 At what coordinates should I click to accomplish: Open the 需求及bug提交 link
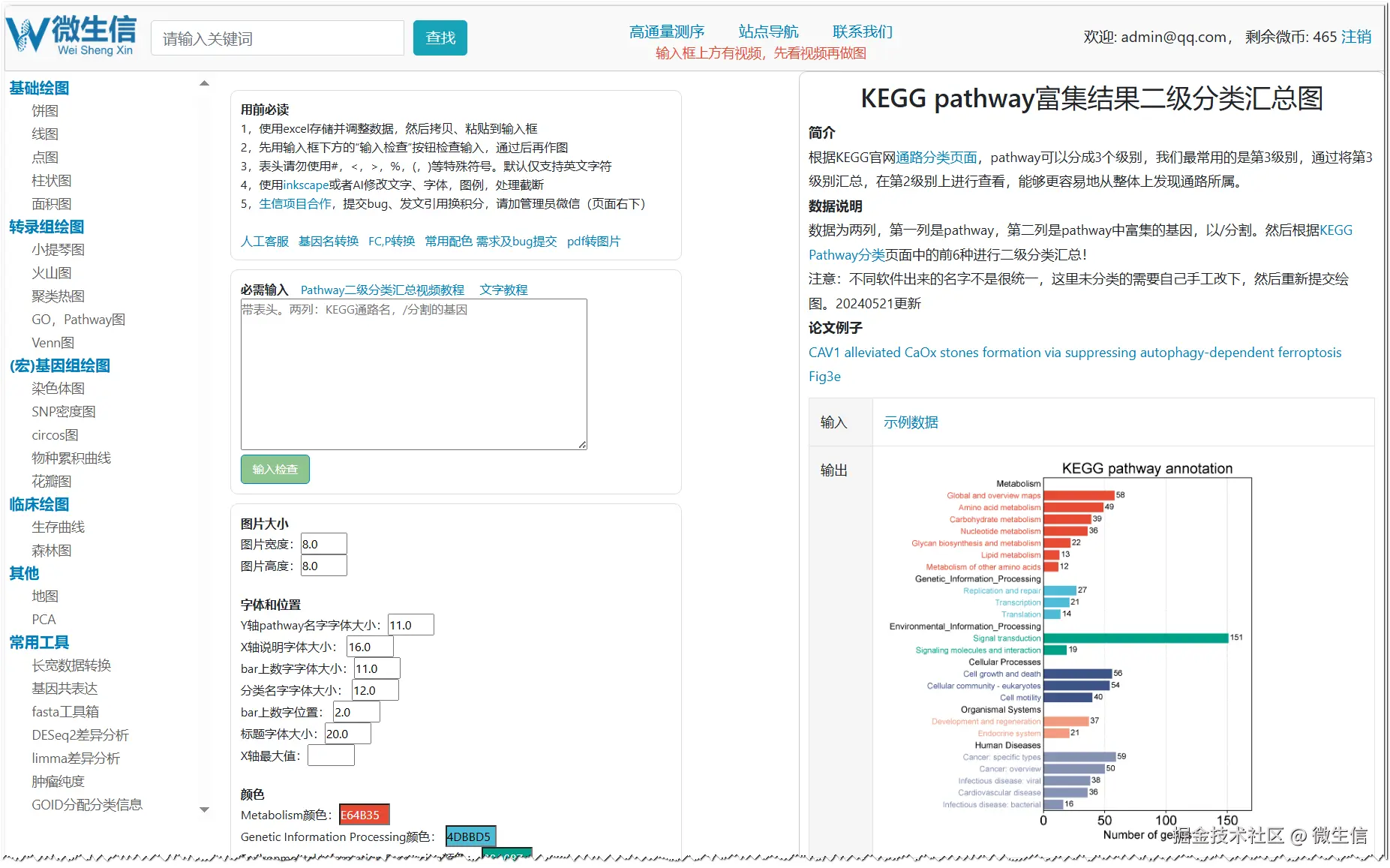[x=517, y=242]
